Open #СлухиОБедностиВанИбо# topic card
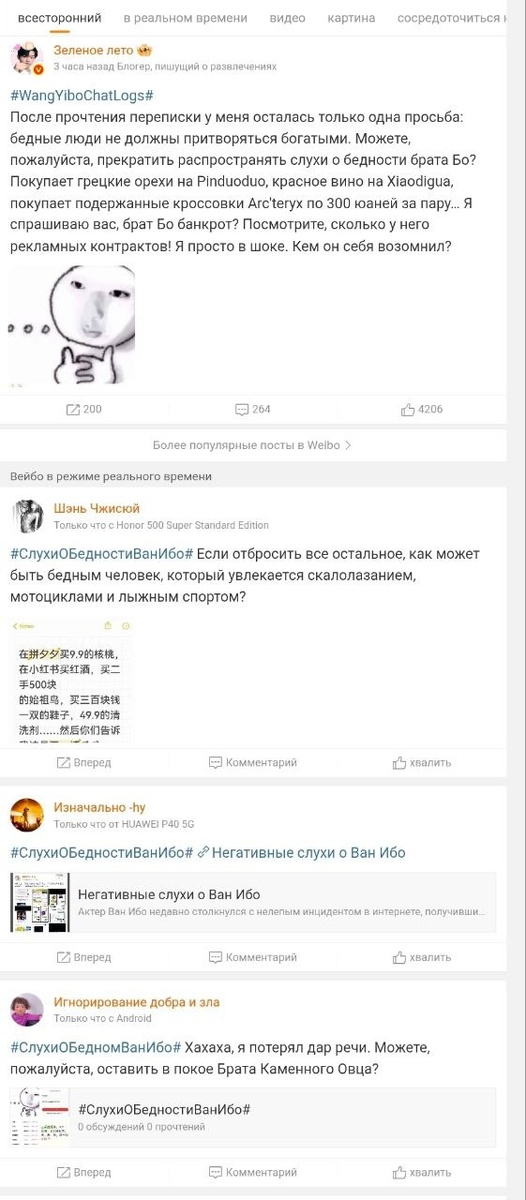The height and width of the screenshot is (1200, 526). tap(253, 1117)
